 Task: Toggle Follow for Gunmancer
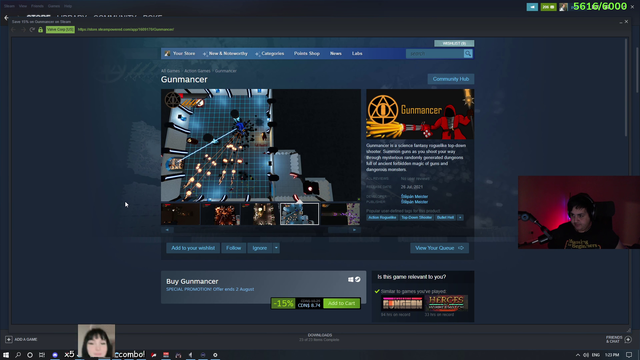[233, 248]
